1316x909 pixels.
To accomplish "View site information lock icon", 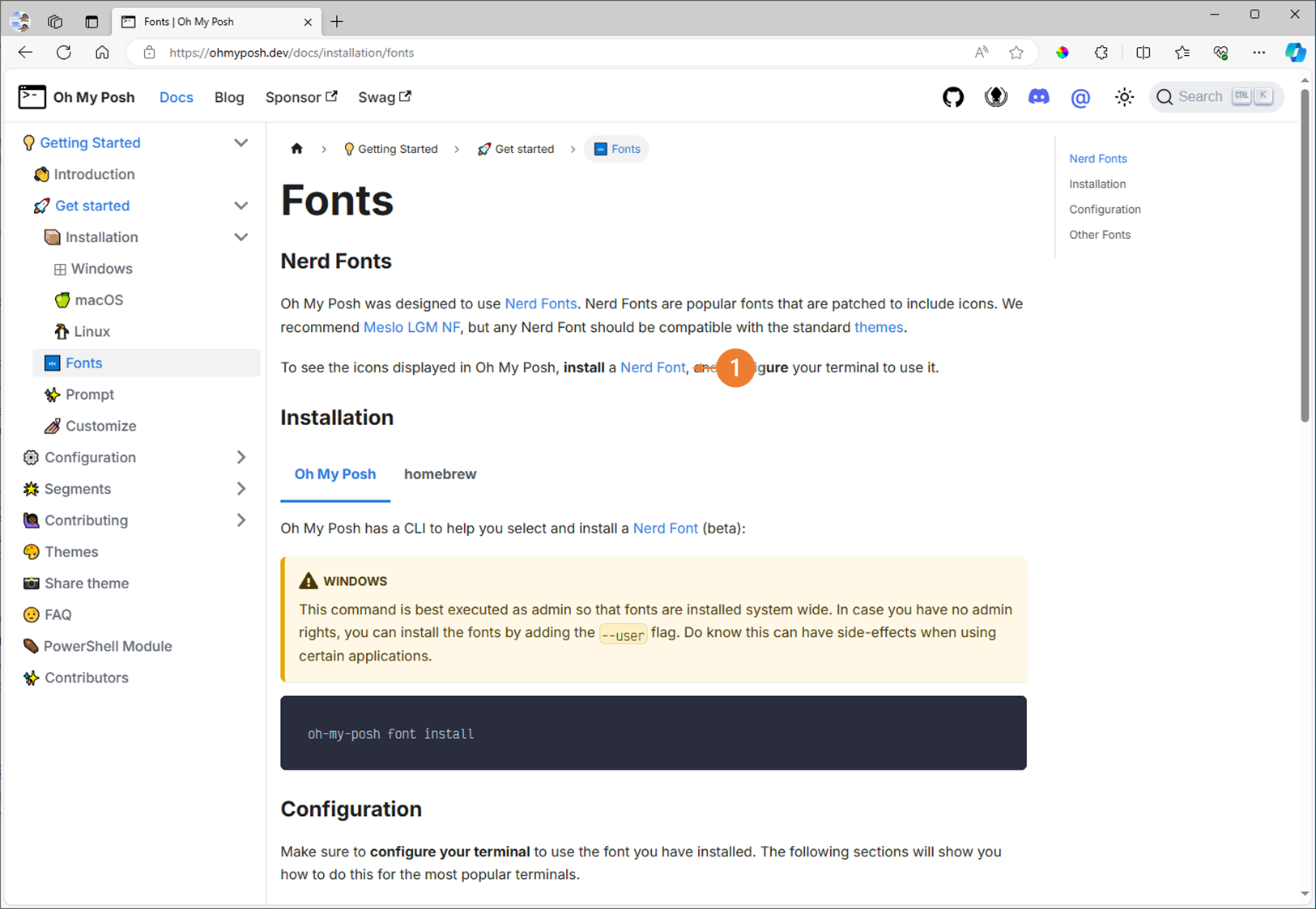I will [149, 53].
